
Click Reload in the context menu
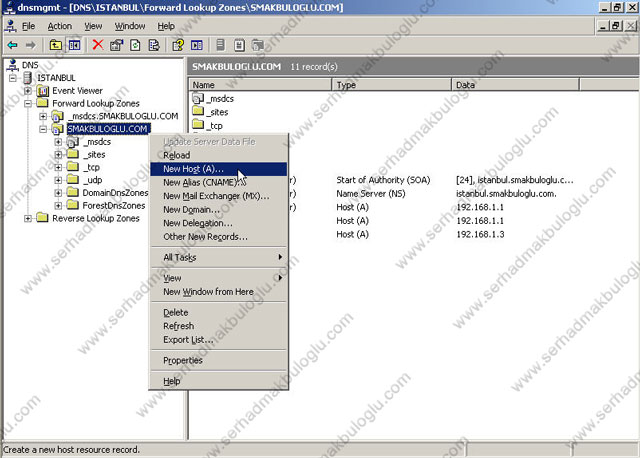[x=218, y=155]
